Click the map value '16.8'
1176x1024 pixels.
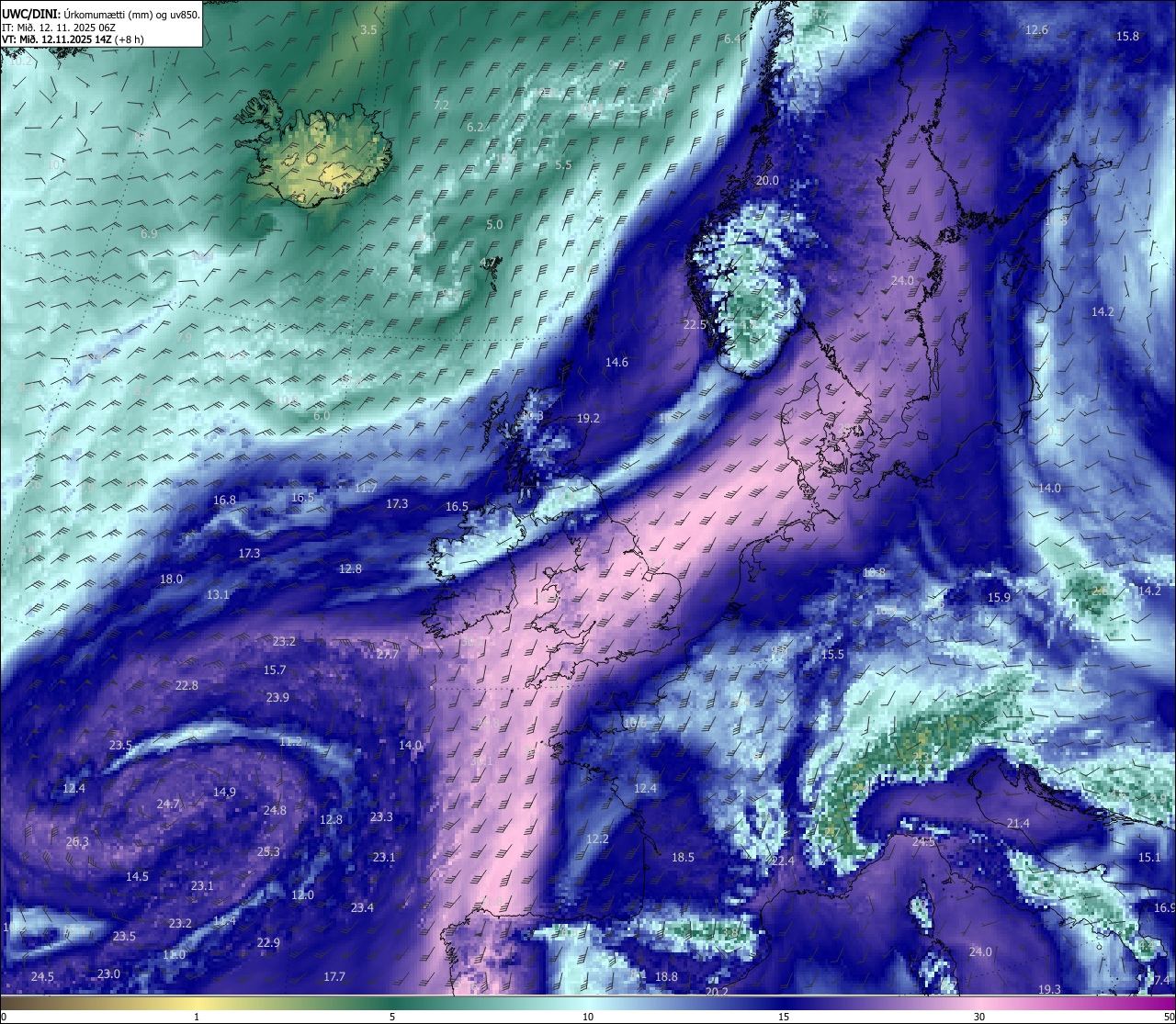coord(224,501)
